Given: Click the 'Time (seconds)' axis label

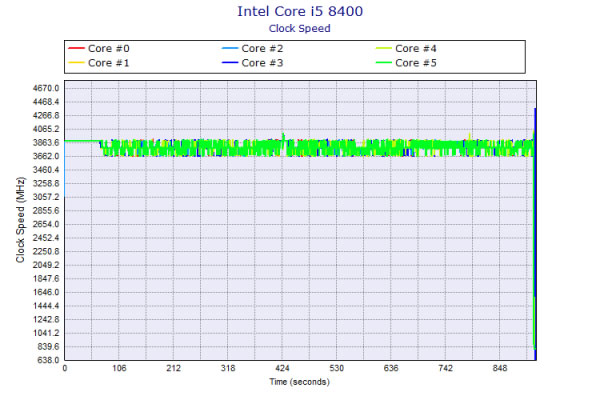Looking at the screenshot, I should [x=300, y=382].
